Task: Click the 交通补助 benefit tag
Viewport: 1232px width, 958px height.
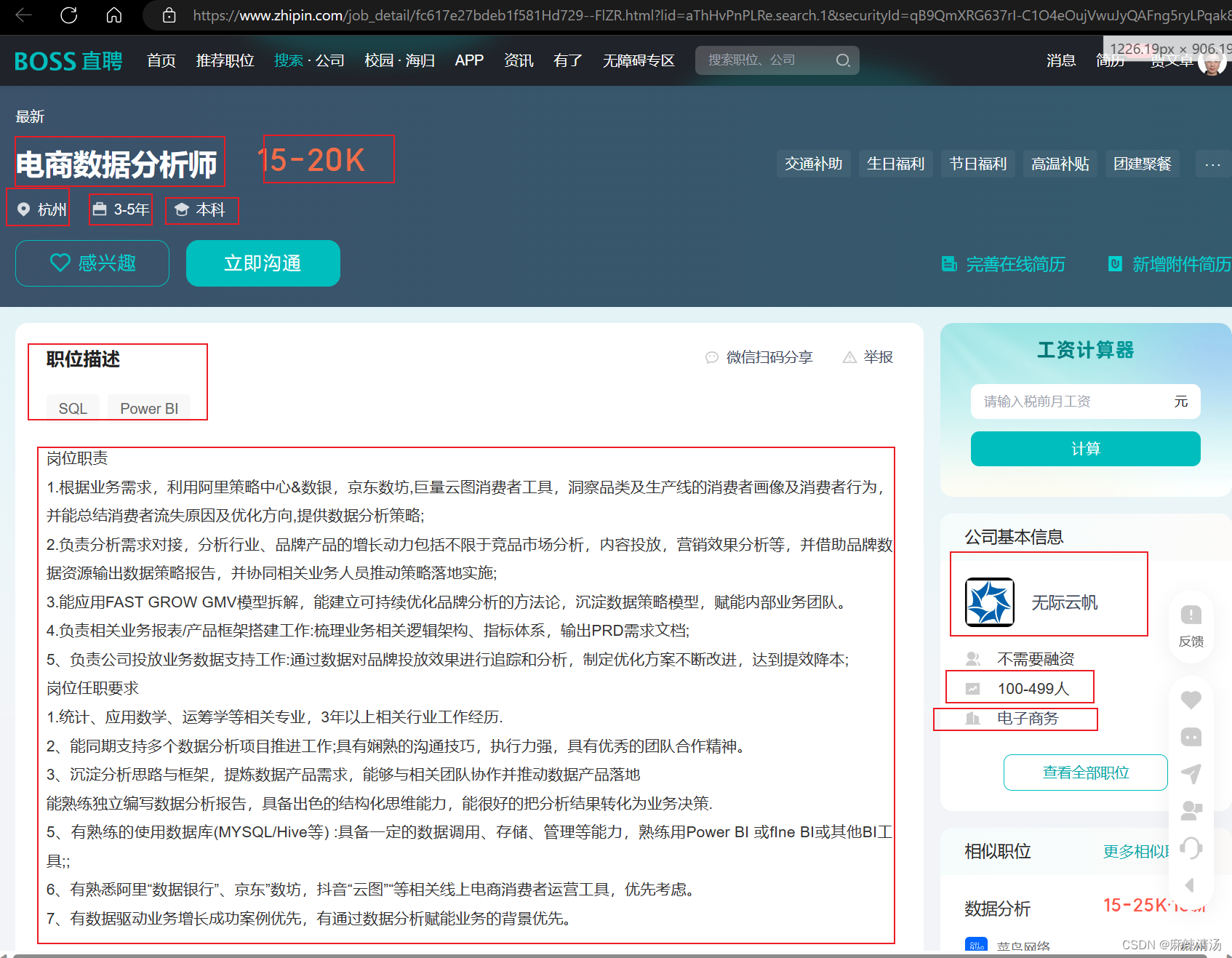Action: click(814, 164)
